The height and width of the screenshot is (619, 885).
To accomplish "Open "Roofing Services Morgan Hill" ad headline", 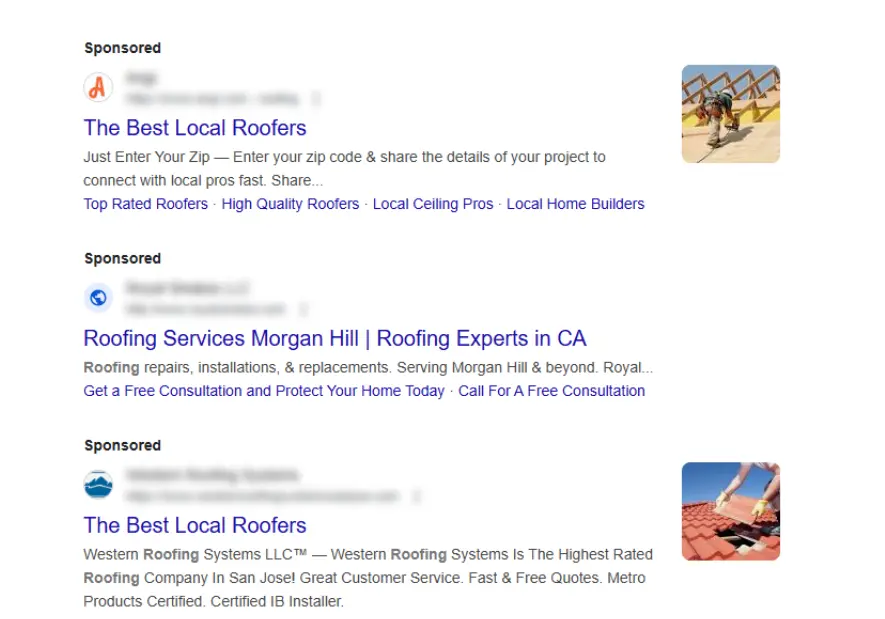I will point(334,338).
